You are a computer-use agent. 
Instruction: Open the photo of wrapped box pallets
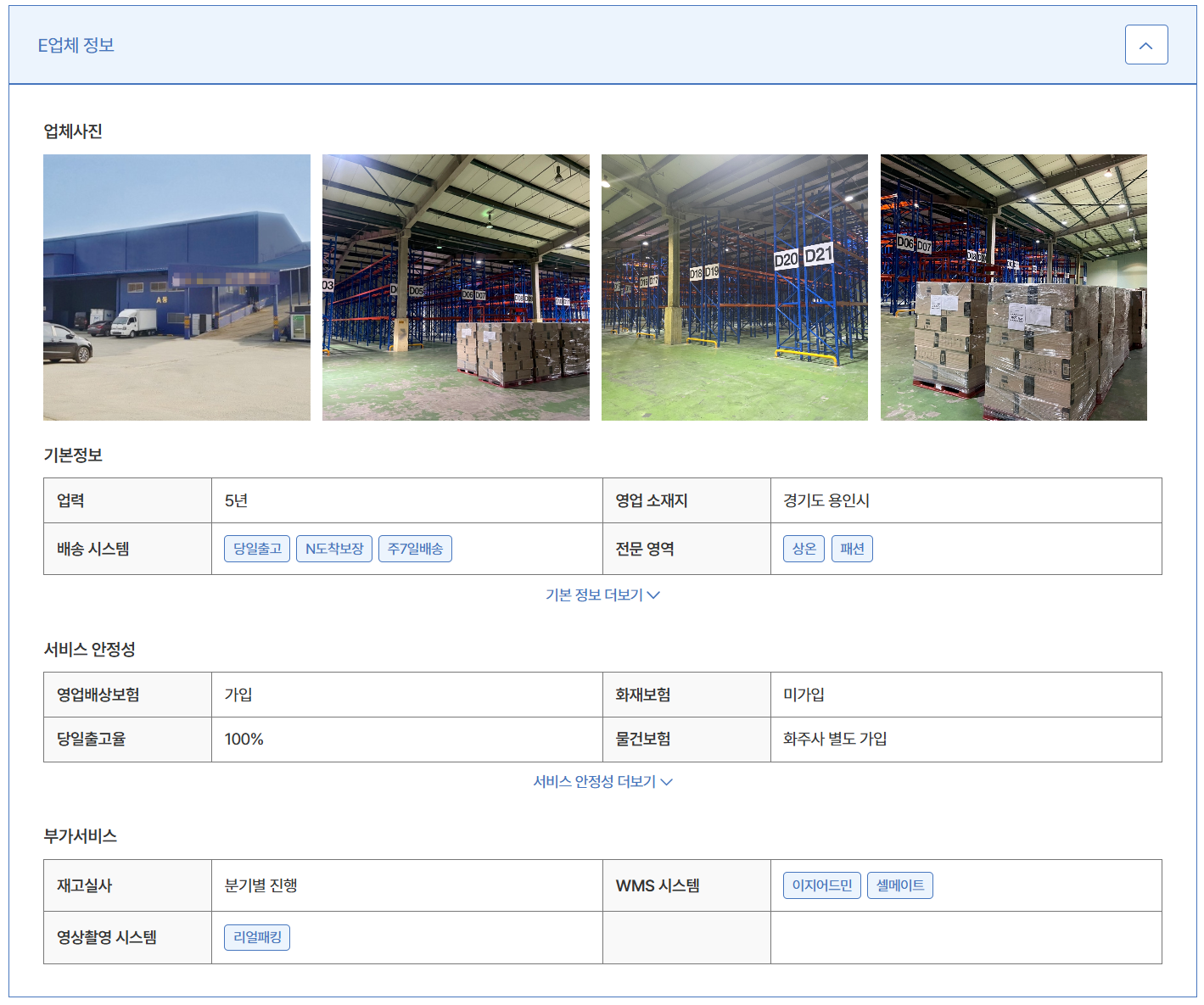[x=1014, y=288]
